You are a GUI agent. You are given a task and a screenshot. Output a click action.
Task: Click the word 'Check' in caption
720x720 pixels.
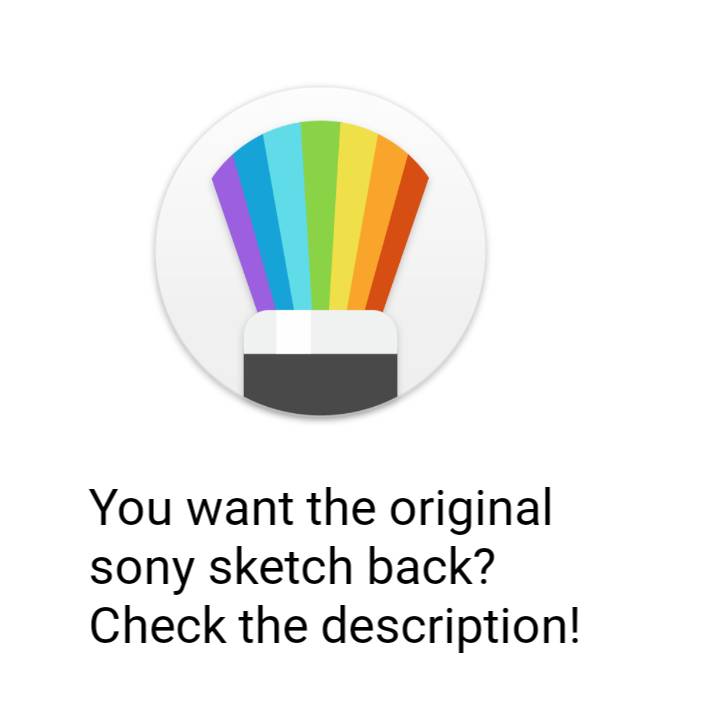tap(158, 624)
